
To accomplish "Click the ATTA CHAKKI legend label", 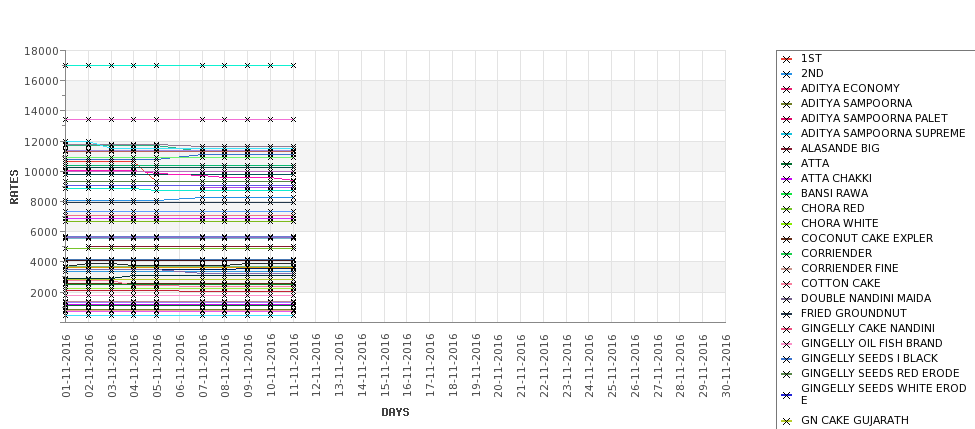I will pos(836,178).
